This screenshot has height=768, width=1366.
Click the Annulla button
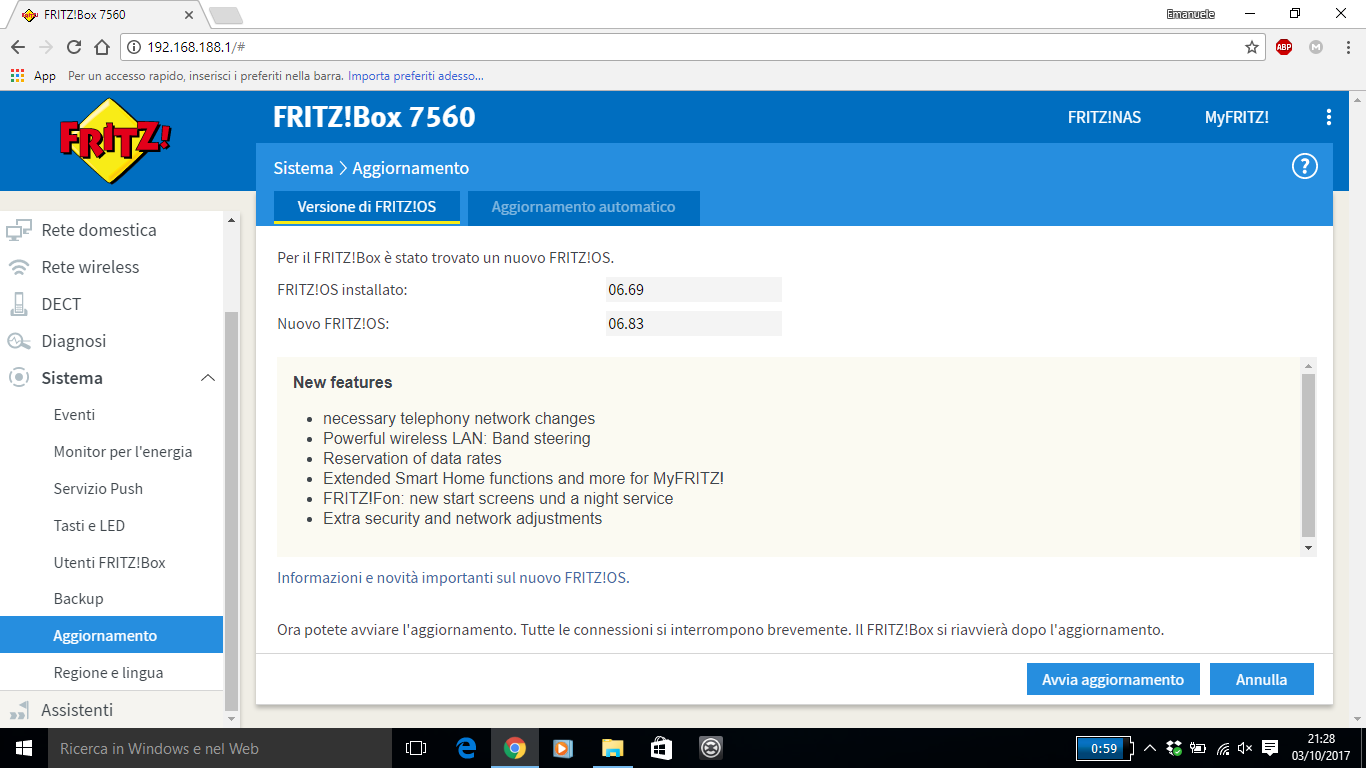pyautogui.click(x=1262, y=679)
